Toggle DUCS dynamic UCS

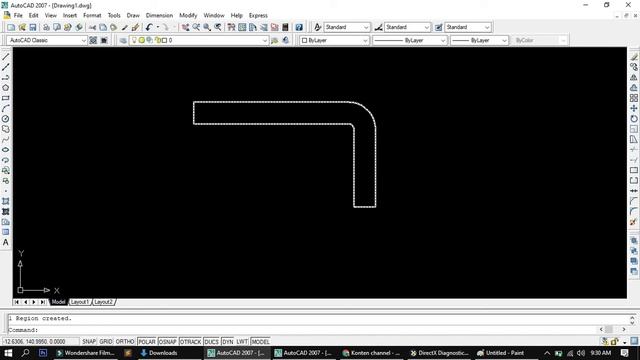pyautogui.click(x=211, y=342)
